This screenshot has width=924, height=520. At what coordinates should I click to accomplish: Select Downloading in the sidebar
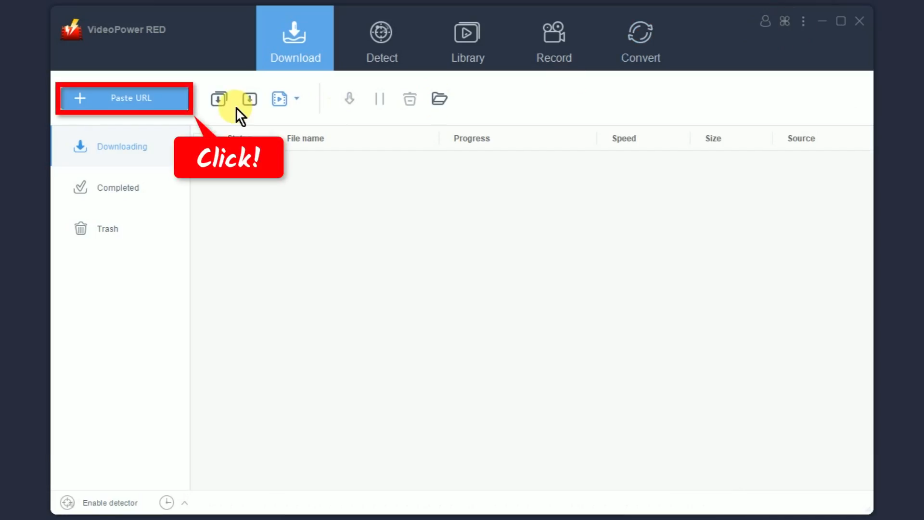[120, 146]
